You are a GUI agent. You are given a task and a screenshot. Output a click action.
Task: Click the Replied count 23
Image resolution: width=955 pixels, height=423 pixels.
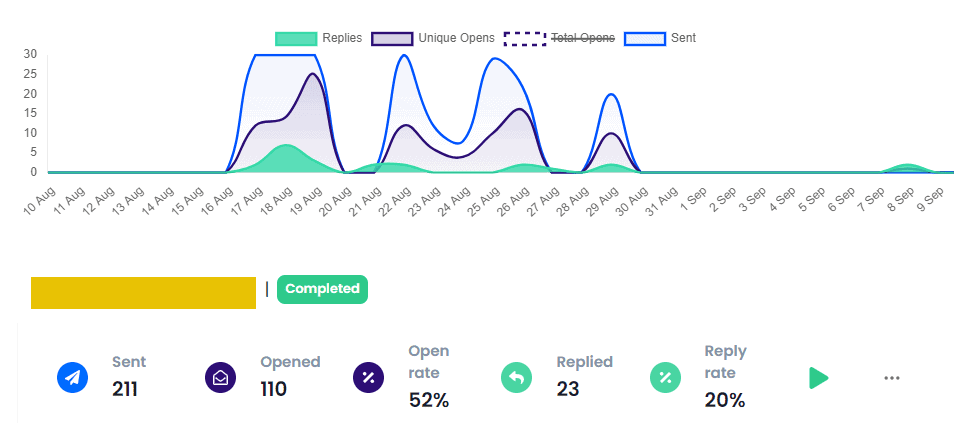point(568,389)
